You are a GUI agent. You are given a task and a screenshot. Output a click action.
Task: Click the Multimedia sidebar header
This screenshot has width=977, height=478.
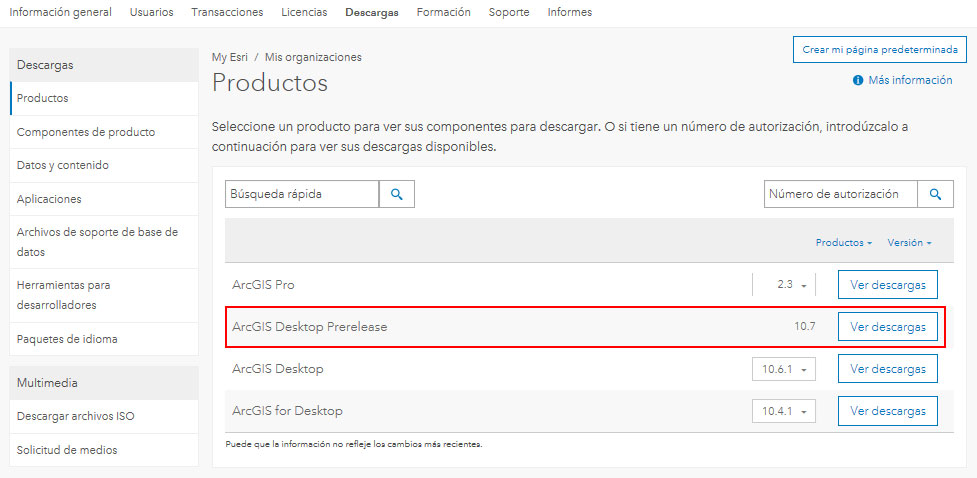pyautogui.click(x=104, y=383)
